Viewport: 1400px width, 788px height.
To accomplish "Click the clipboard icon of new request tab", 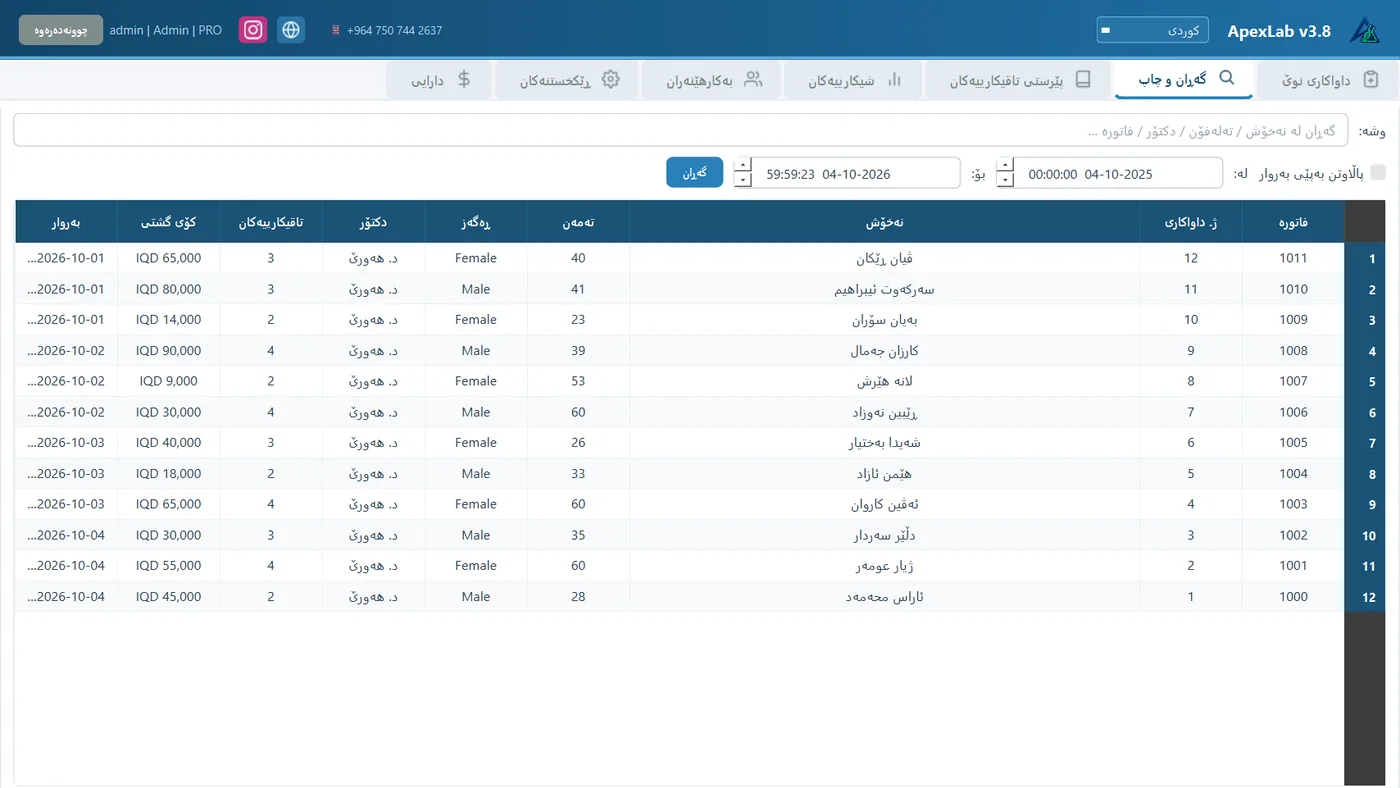I will pos(1371,79).
